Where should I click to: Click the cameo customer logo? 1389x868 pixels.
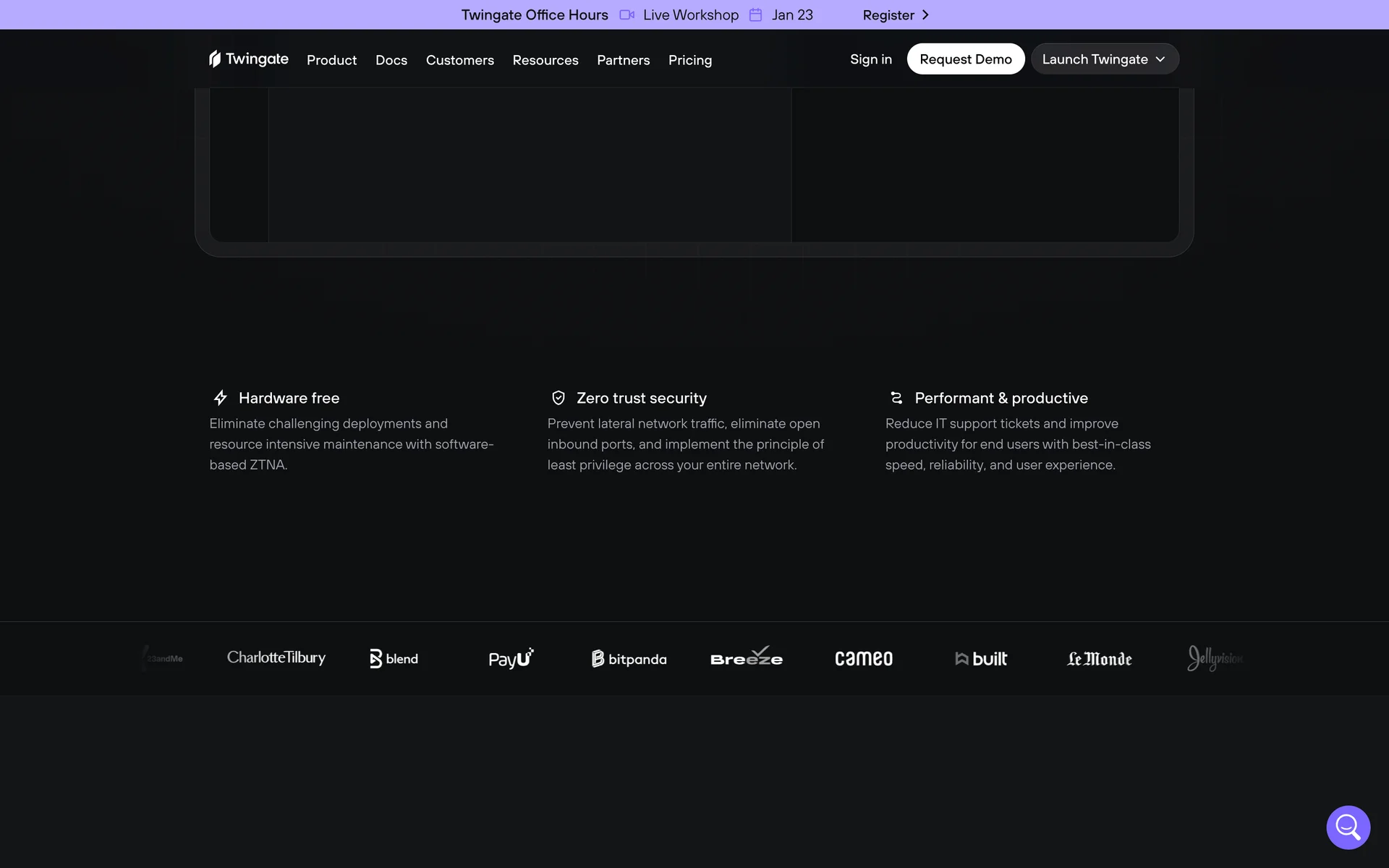point(864,658)
